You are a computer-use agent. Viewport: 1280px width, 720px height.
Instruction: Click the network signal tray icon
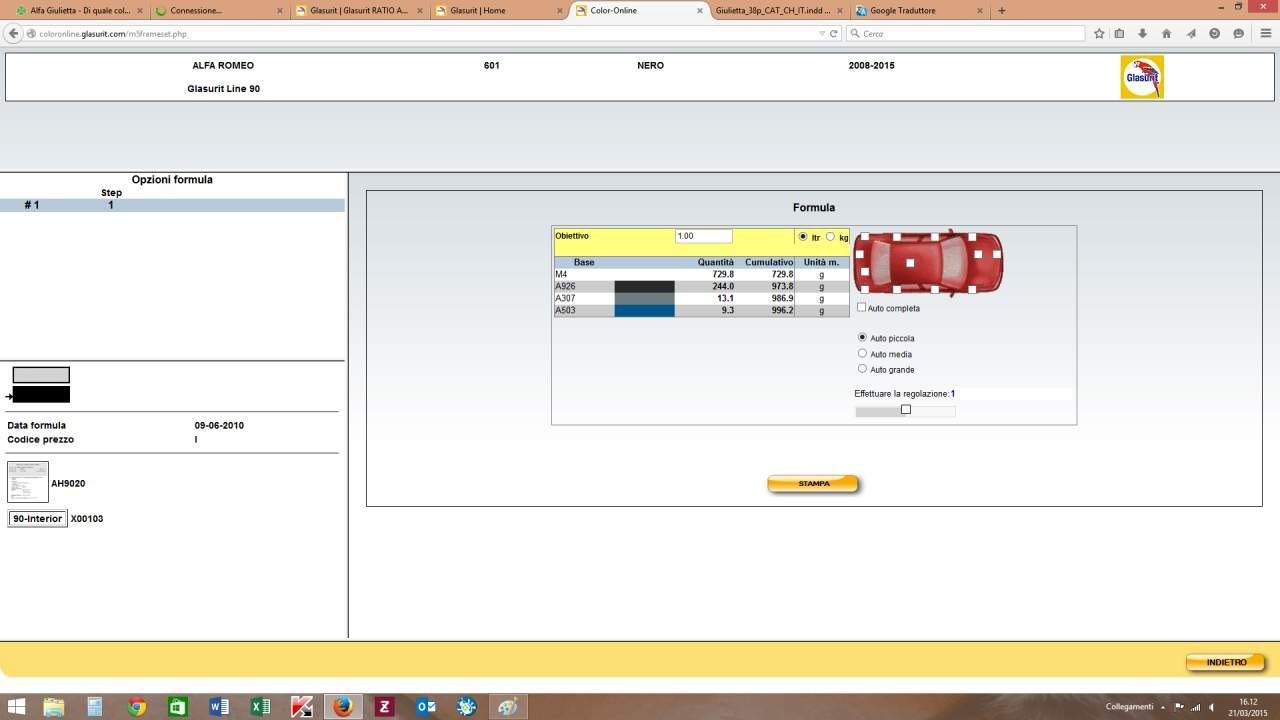click(x=1195, y=707)
